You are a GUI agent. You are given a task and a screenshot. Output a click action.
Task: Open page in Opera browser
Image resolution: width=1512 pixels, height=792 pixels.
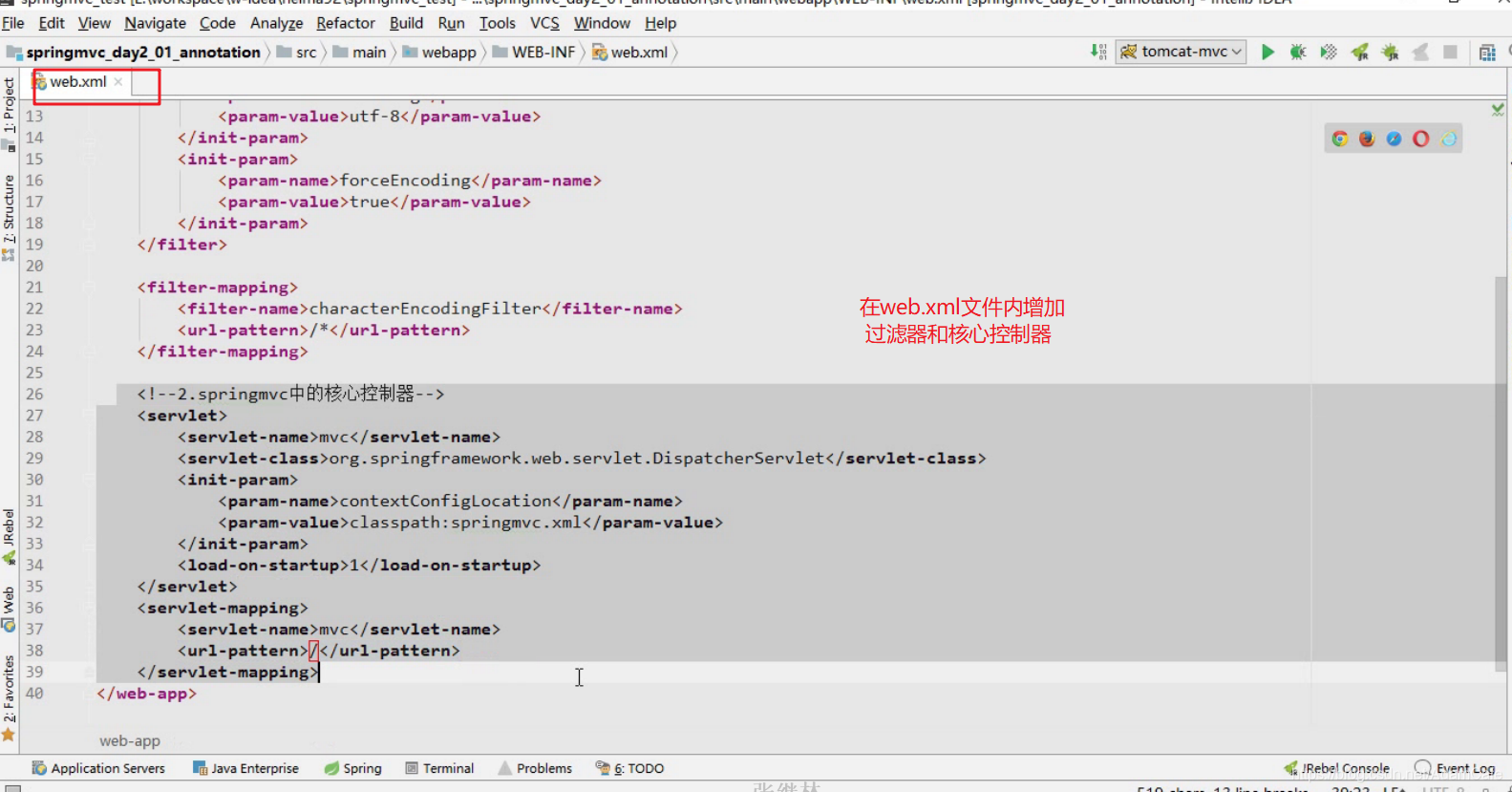pyautogui.click(x=1421, y=139)
